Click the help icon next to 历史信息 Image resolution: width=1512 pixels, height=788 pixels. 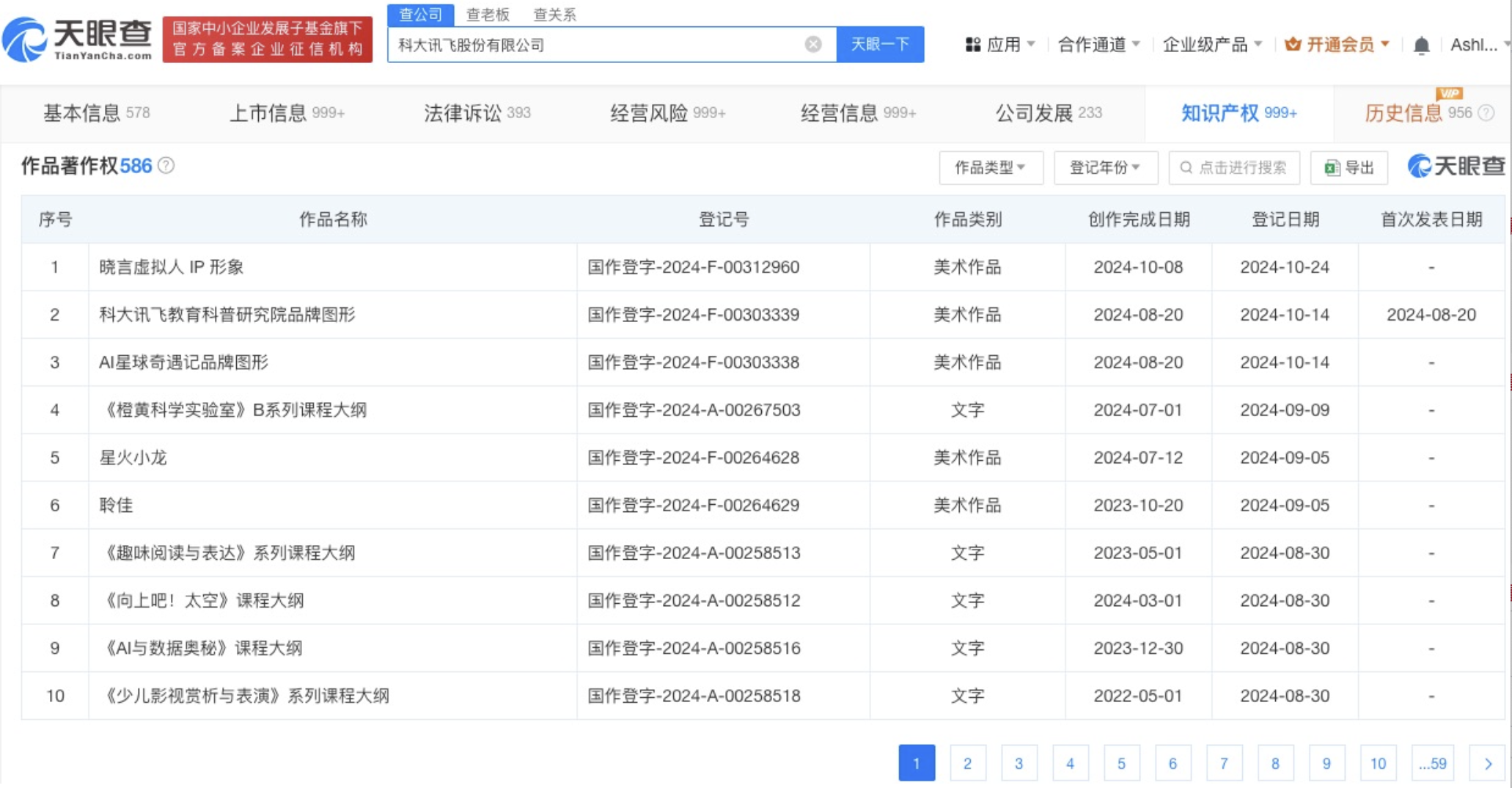click(x=1486, y=113)
